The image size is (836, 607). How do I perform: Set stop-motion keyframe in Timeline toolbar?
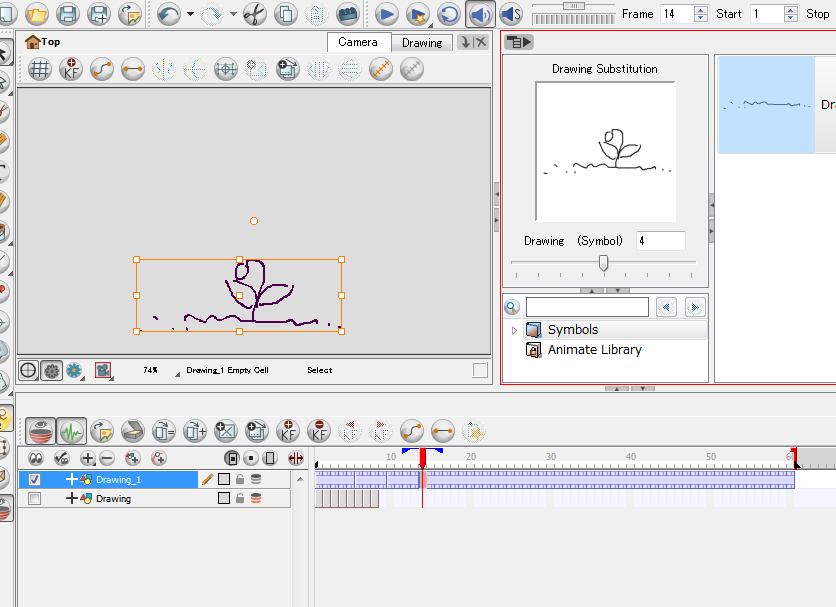point(443,432)
